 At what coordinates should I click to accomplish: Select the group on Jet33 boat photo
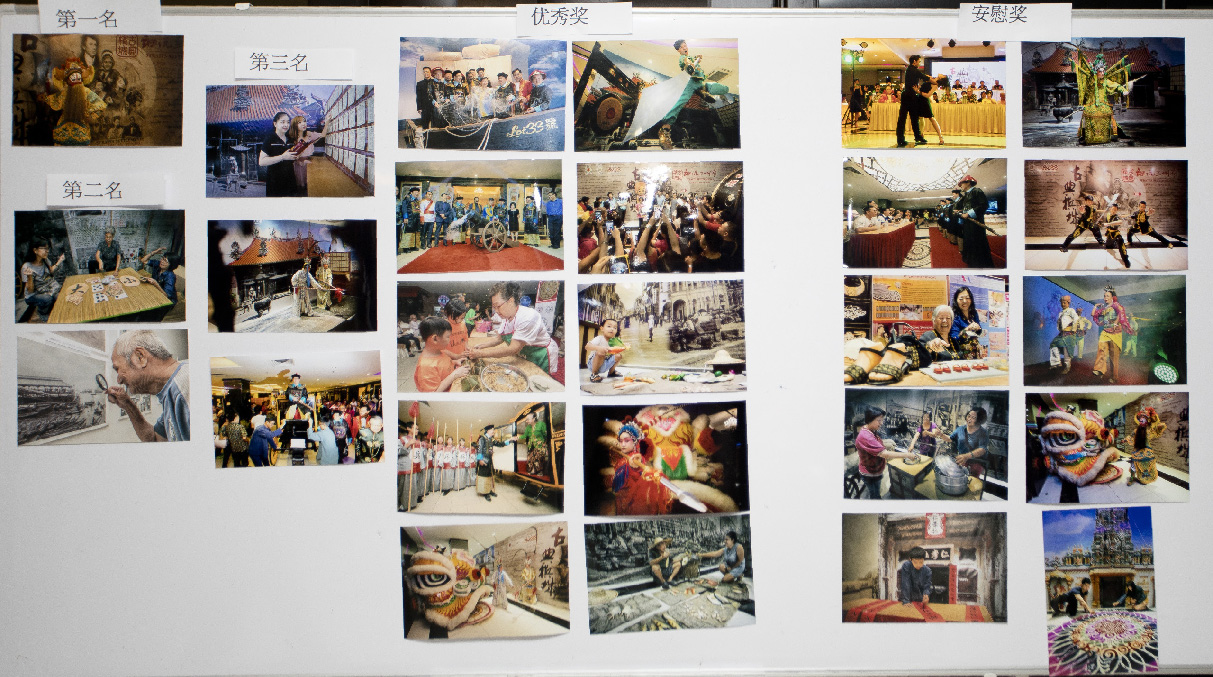tap(483, 94)
